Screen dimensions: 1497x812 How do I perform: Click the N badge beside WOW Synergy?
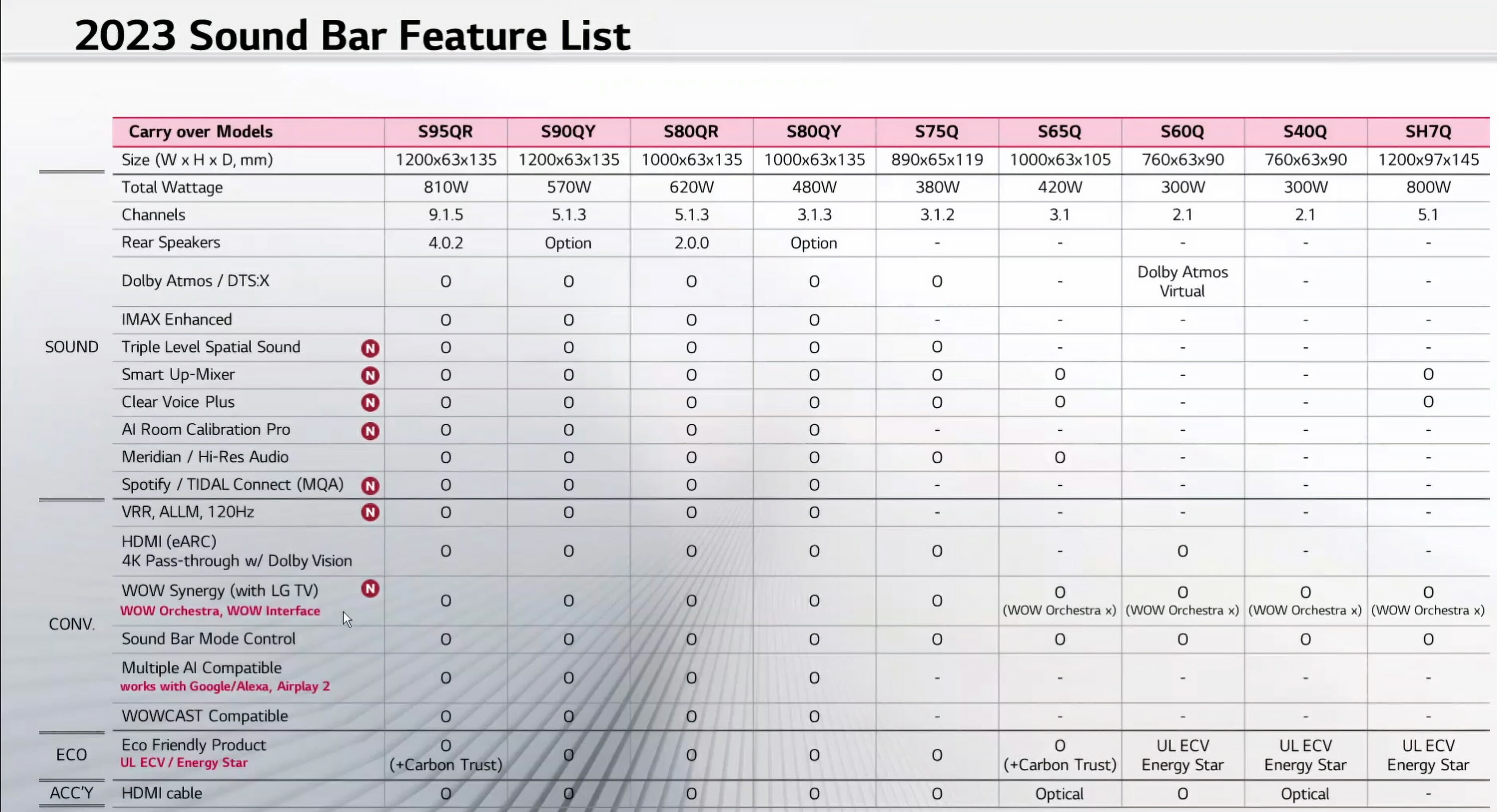click(x=370, y=589)
